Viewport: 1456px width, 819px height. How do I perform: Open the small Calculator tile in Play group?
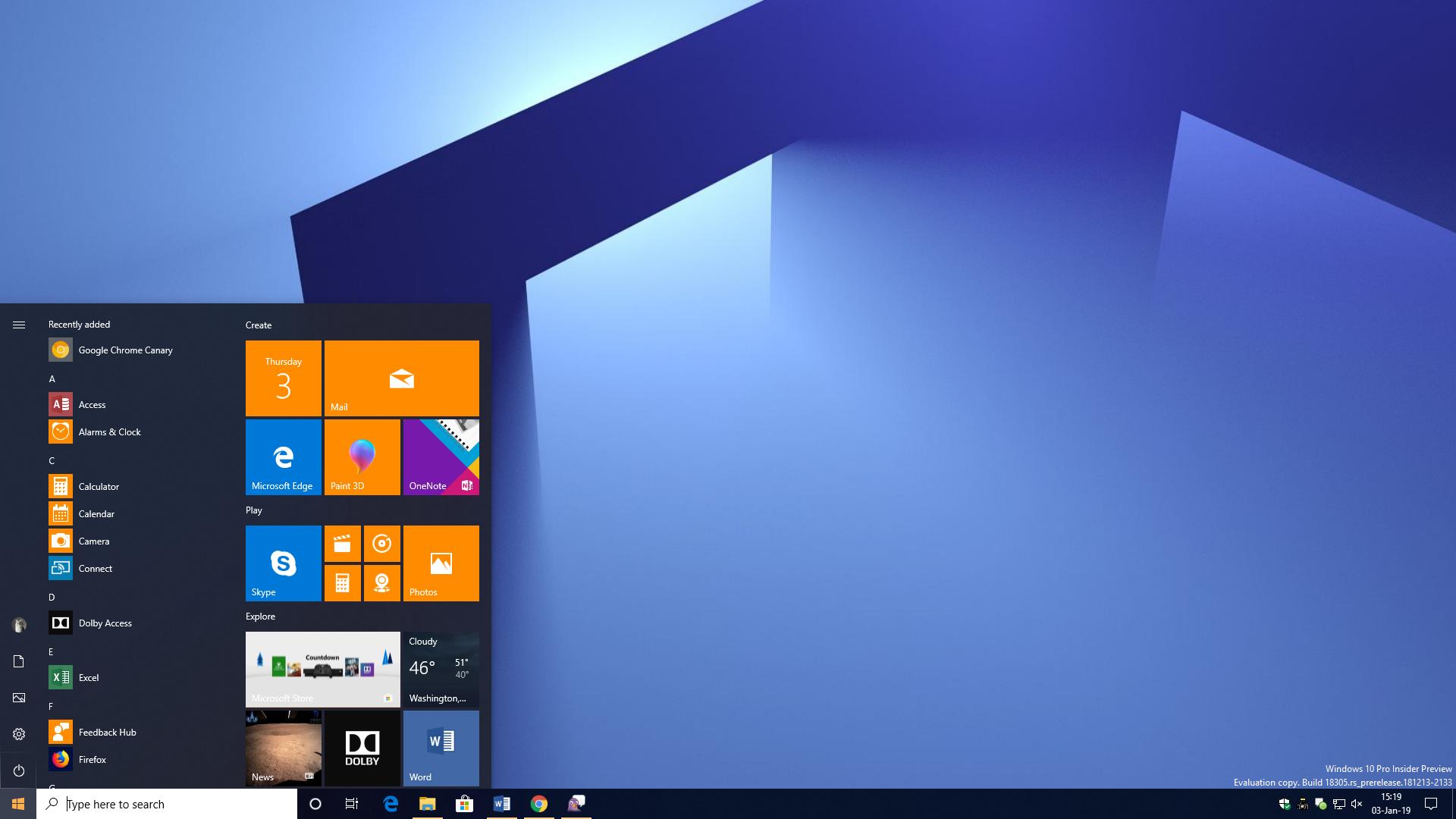[x=343, y=583]
